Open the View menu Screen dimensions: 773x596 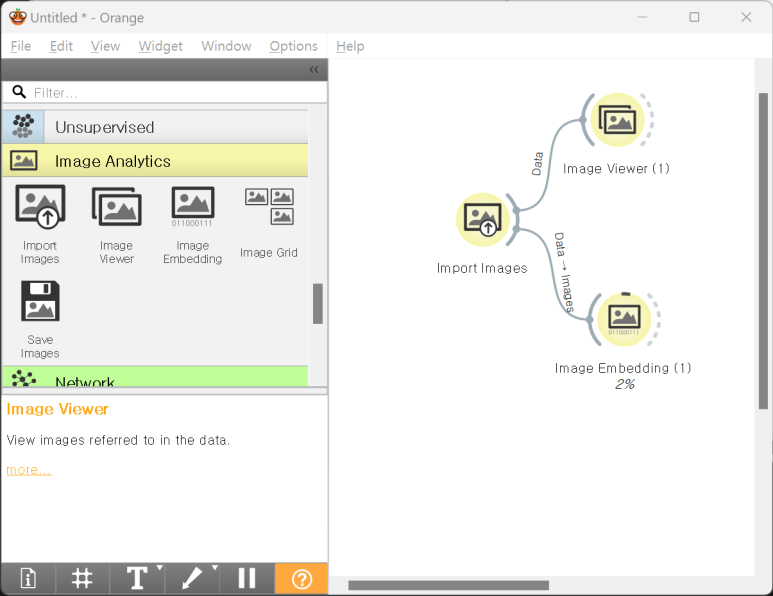[105, 46]
